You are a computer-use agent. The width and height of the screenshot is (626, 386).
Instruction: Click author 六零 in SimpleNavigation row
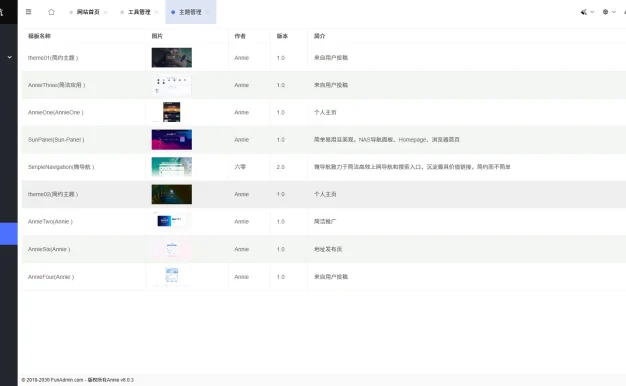click(x=240, y=167)
